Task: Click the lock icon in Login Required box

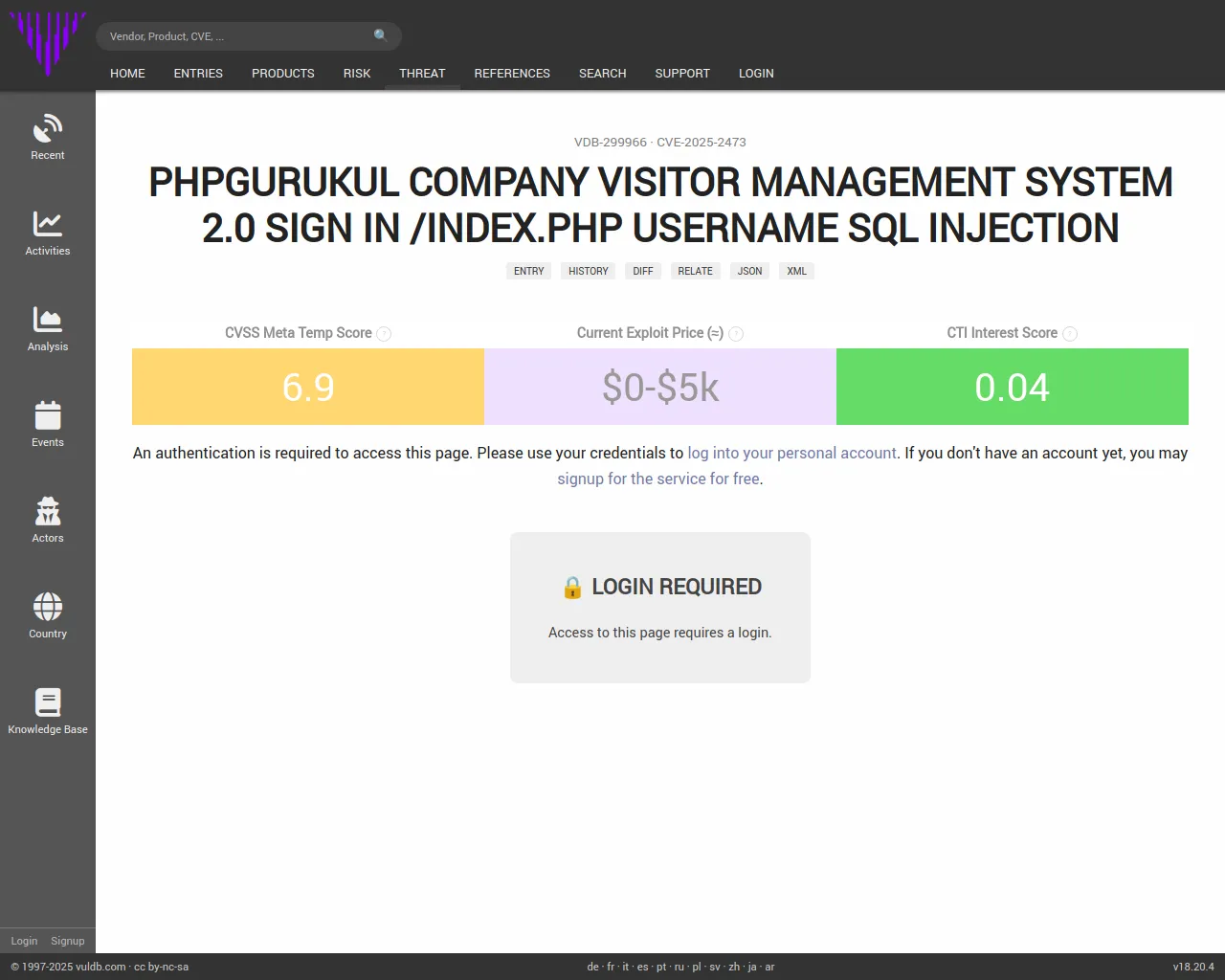Action: point(572,587)
